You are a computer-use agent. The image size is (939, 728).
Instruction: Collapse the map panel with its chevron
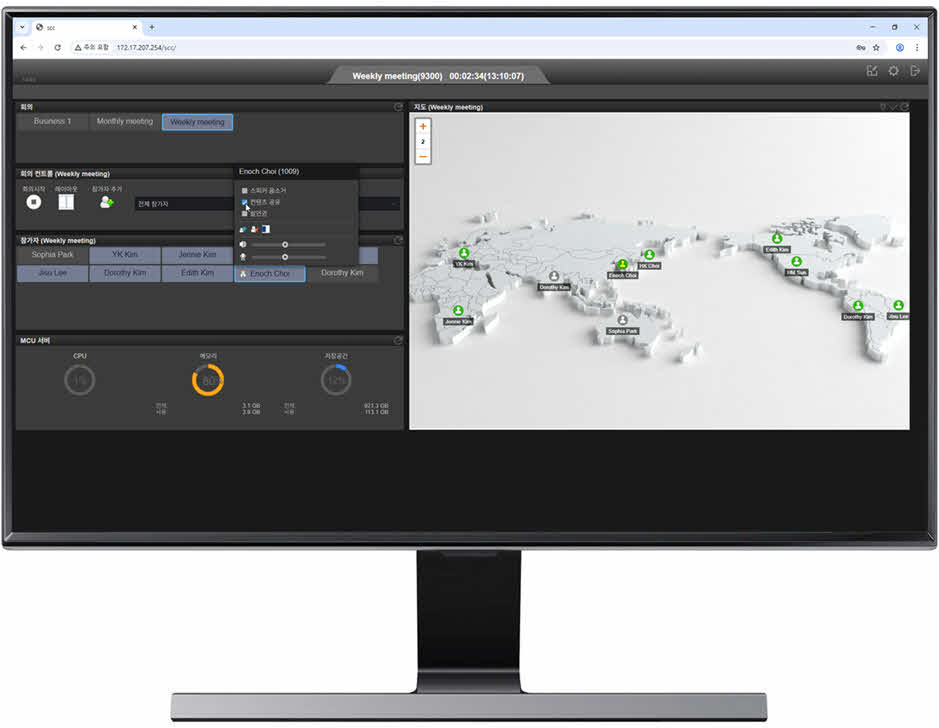pos(894,107)
